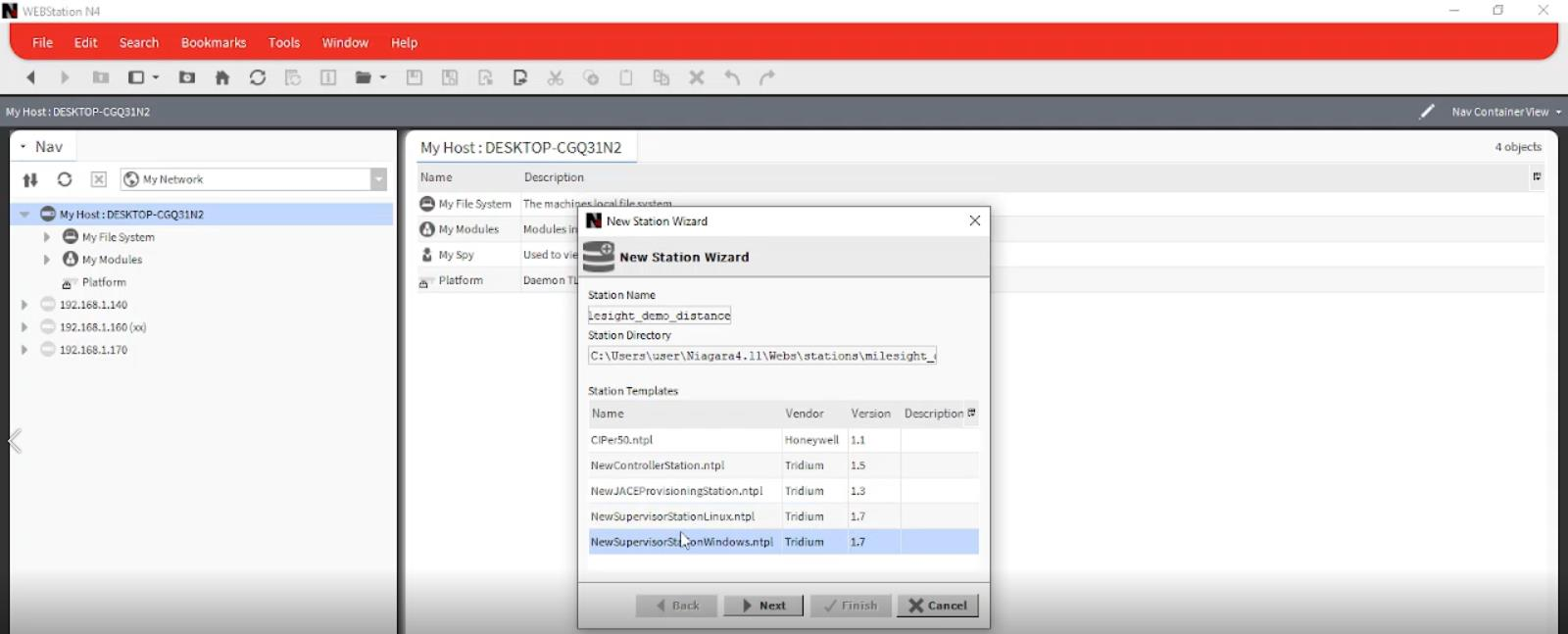Screen dimensions: 1568x634
Task: Expand My File System in Nav tree
Action: [x=46, y=237]
